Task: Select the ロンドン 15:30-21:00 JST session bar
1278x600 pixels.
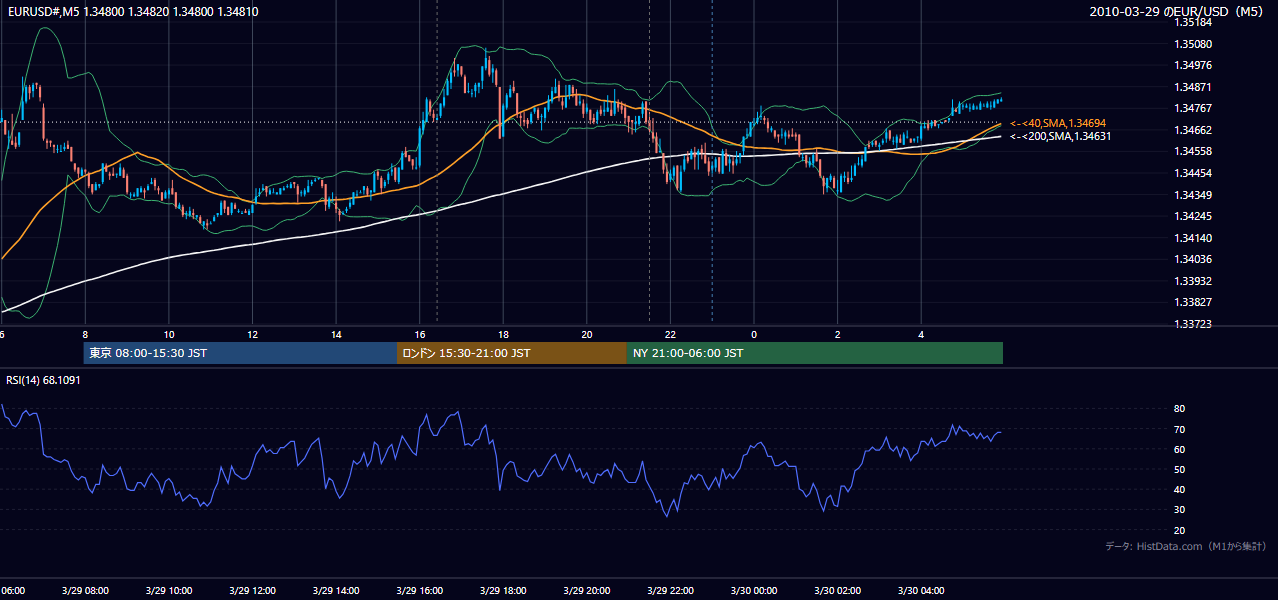Action: click(x=512, y=353)
